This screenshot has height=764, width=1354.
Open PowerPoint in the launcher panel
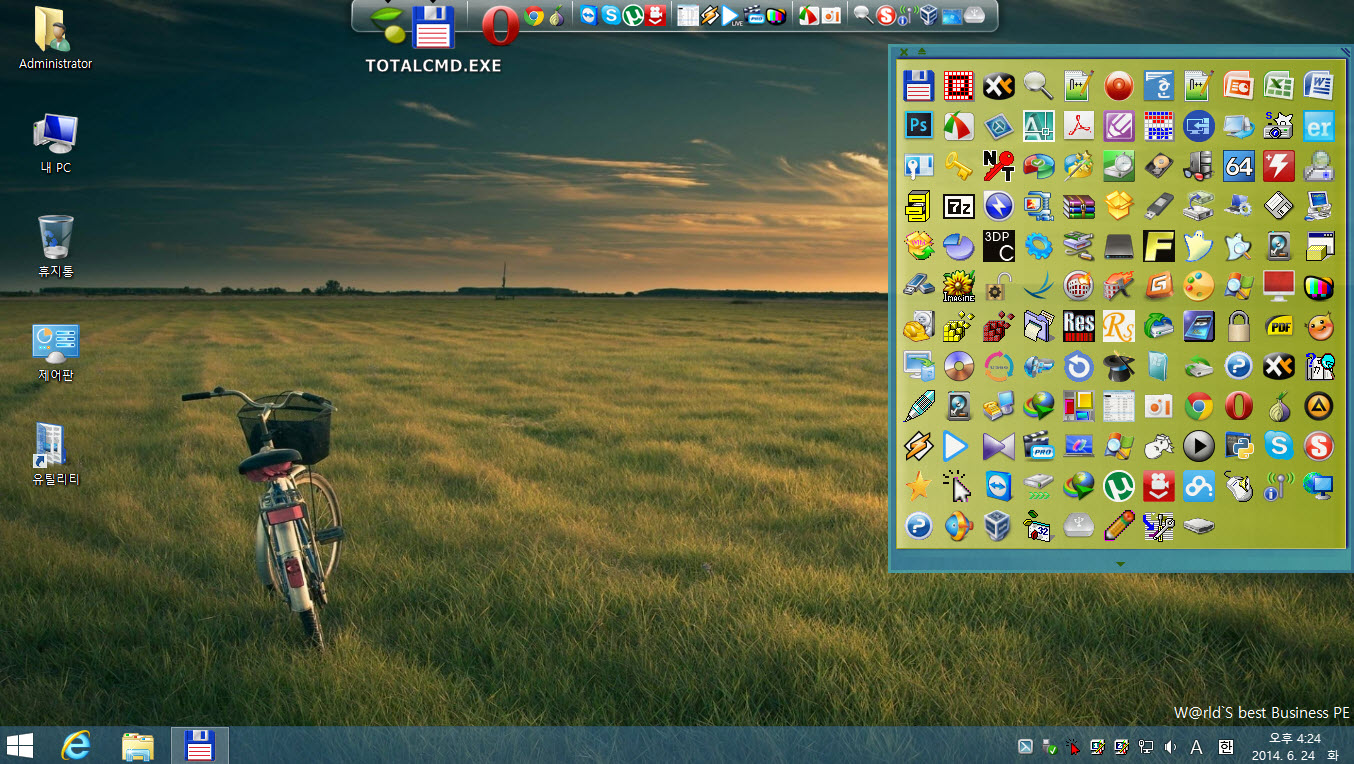click(x=1238, y=85)
